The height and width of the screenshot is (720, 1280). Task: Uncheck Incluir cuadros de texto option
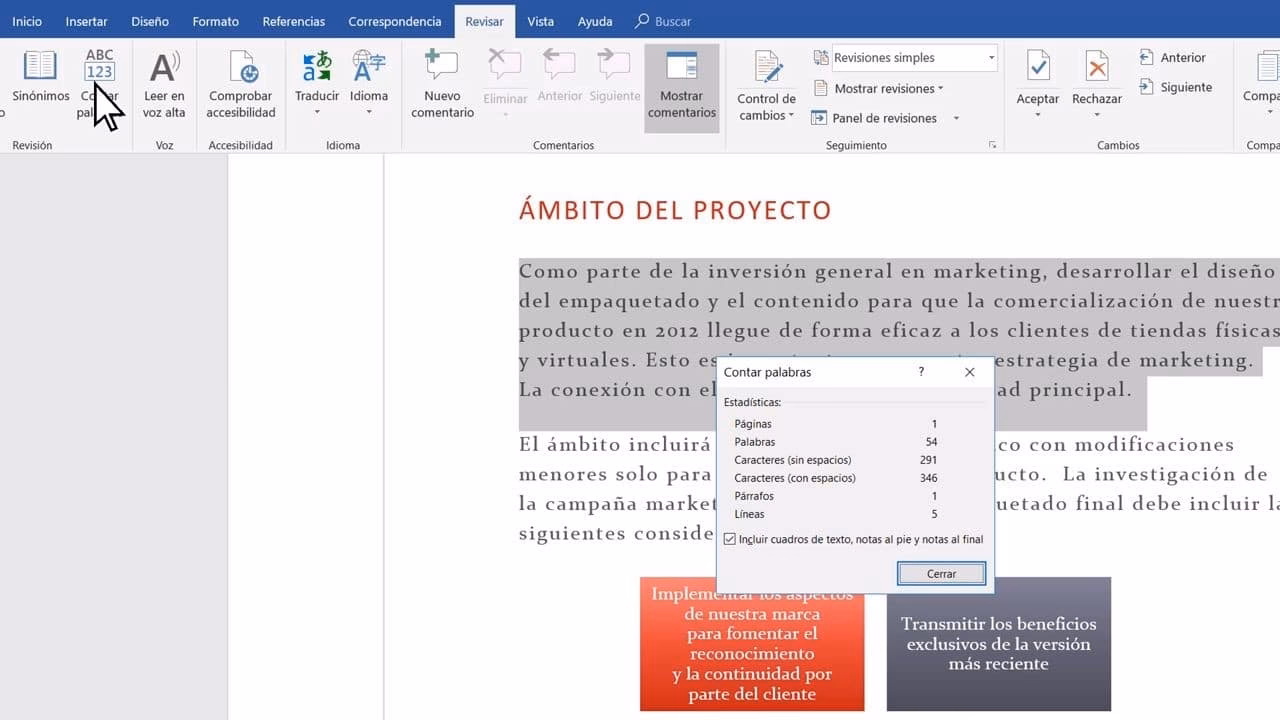[x=730, y=539]
